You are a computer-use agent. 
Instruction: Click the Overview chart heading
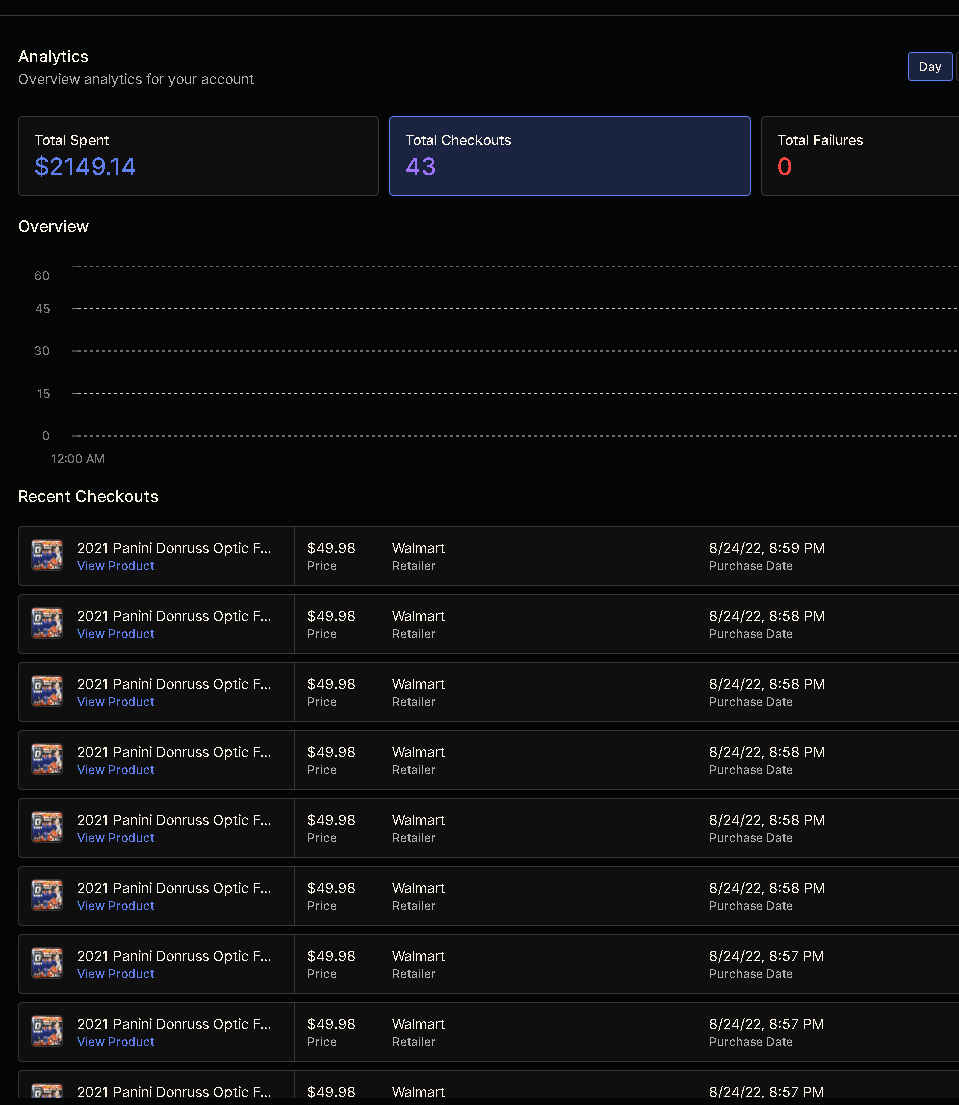[54, 226]
